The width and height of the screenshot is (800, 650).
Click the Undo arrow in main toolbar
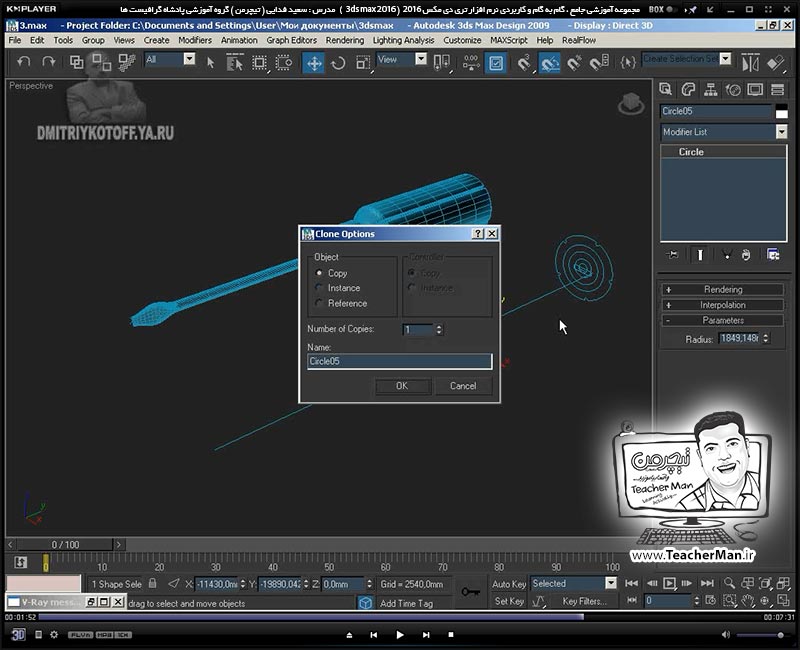(23, 62)
